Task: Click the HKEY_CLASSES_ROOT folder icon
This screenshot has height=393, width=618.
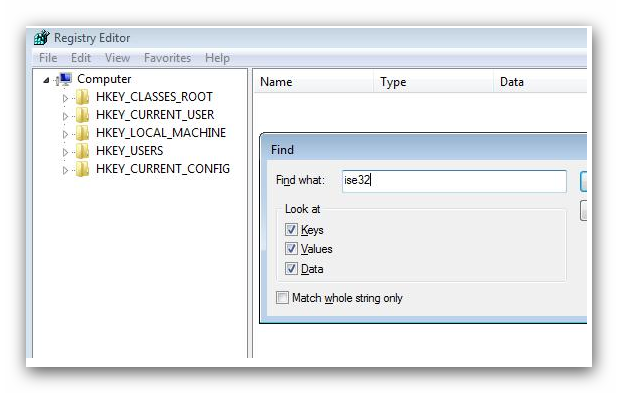Action: [x=82, y=97]
